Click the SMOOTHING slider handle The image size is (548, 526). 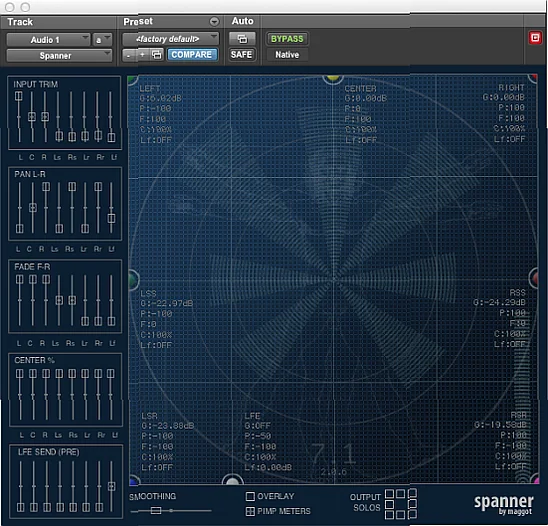pos(156,511)
